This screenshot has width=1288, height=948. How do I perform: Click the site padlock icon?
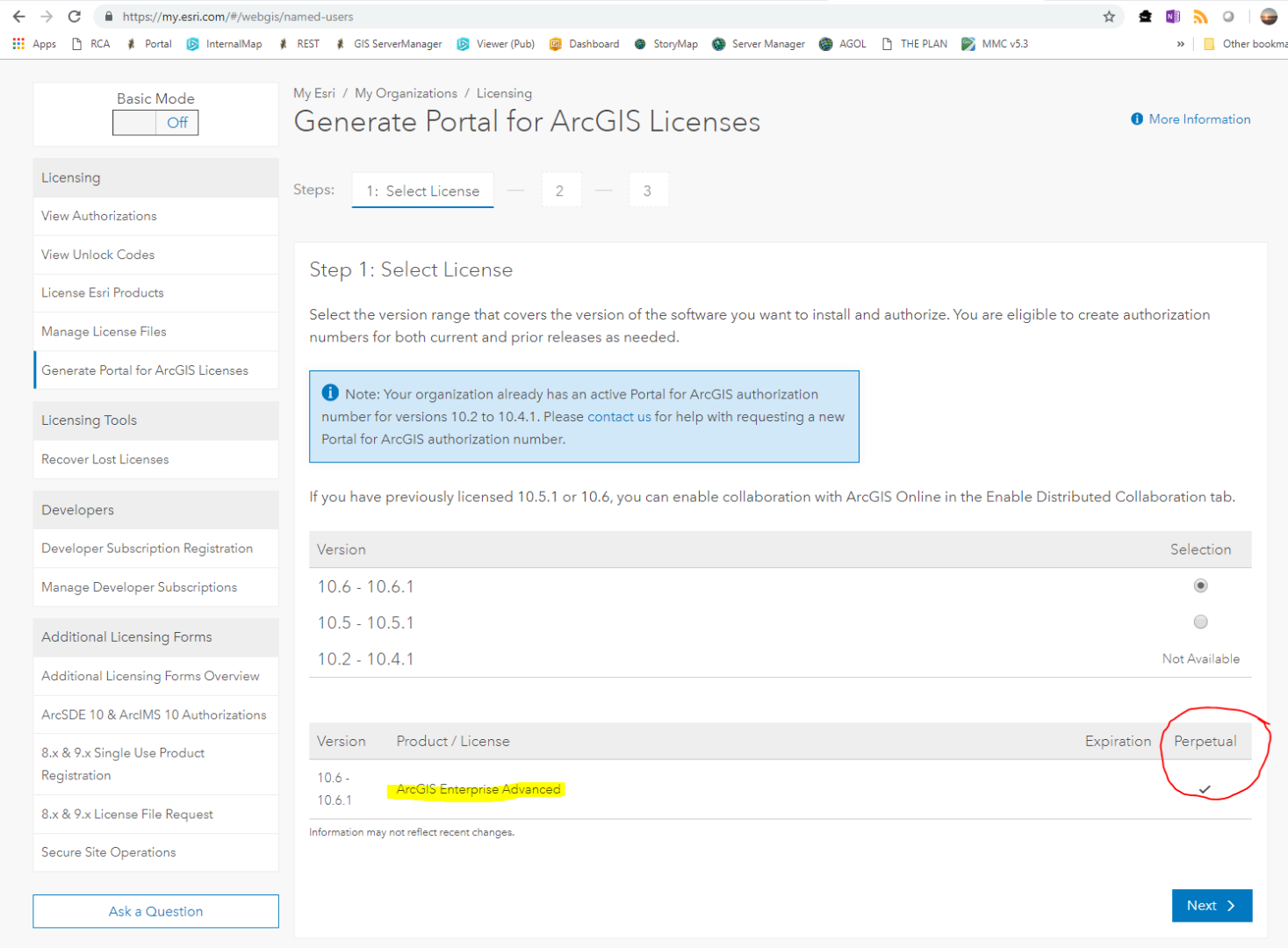coord(108,17)
